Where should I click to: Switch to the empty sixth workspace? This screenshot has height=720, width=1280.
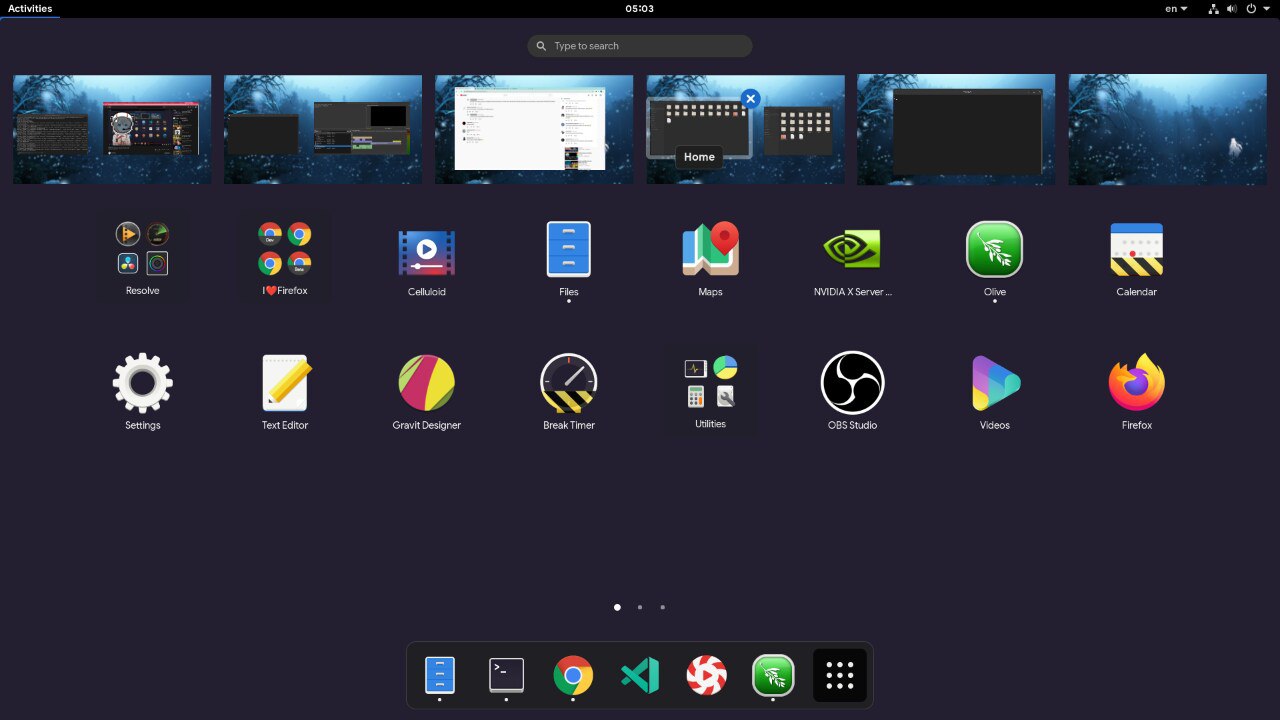tap(1167, 129)
